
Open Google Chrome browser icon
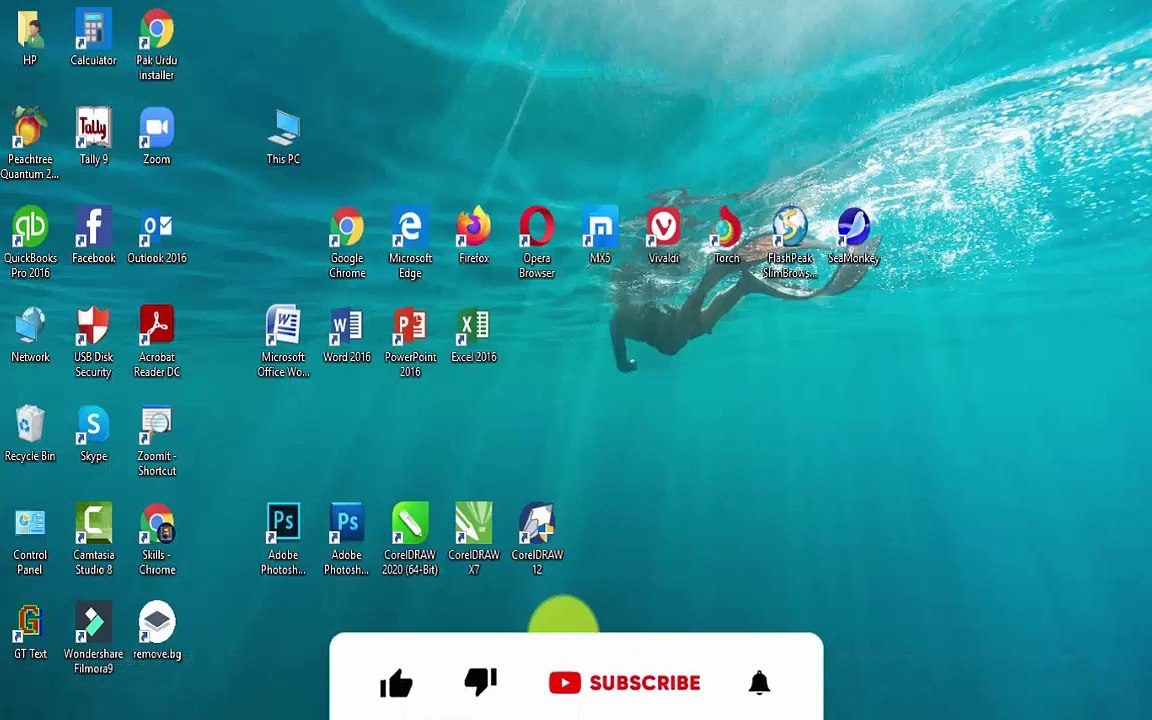(x=347, y=227)
